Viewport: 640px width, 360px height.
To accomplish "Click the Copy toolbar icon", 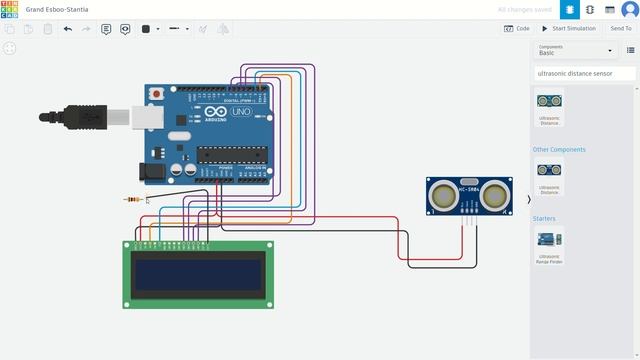I will pos(10,29).
